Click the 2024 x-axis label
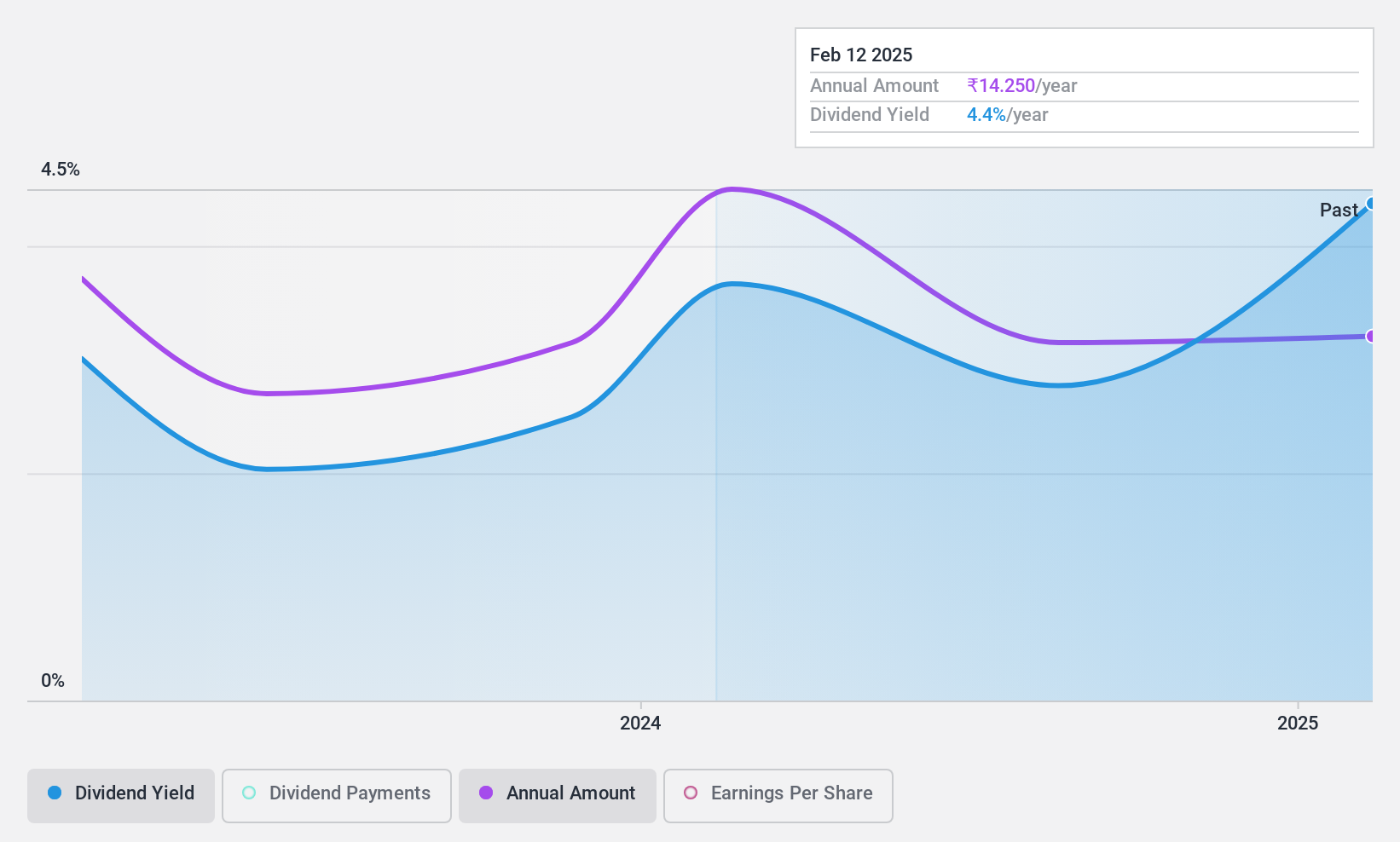This screenshot has height=842, width=1400. pyautogui.click(x=640, y=723)
